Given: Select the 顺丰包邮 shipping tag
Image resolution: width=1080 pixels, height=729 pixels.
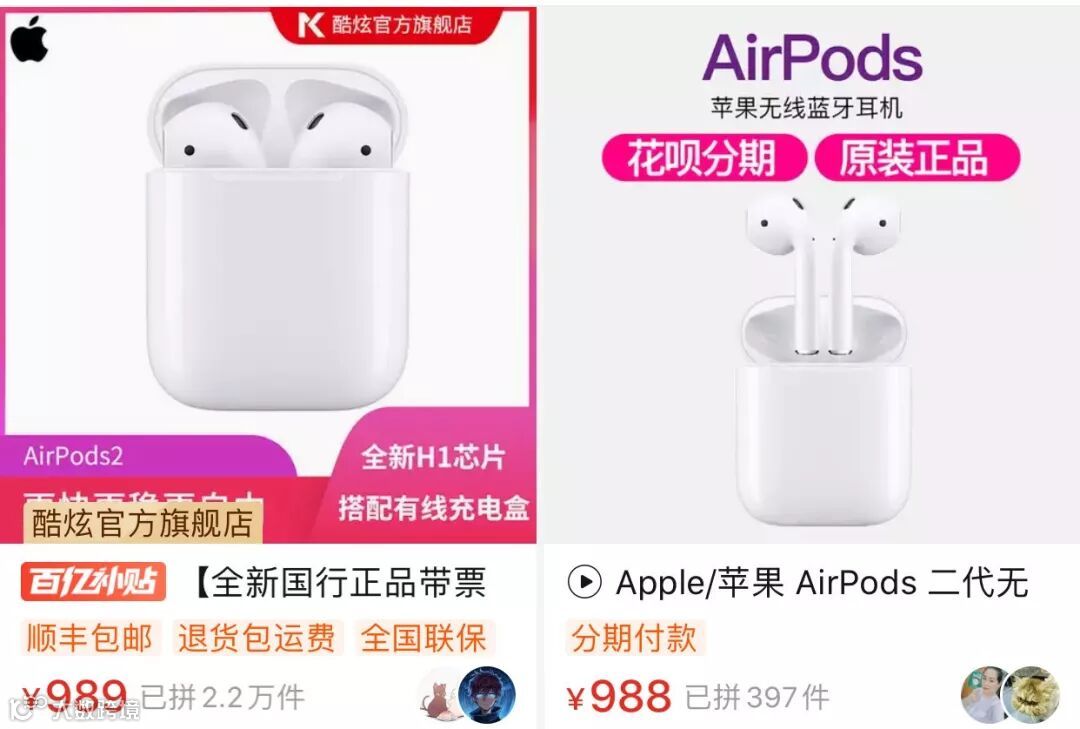Looking at the screenshot, I should pos(90,638).
